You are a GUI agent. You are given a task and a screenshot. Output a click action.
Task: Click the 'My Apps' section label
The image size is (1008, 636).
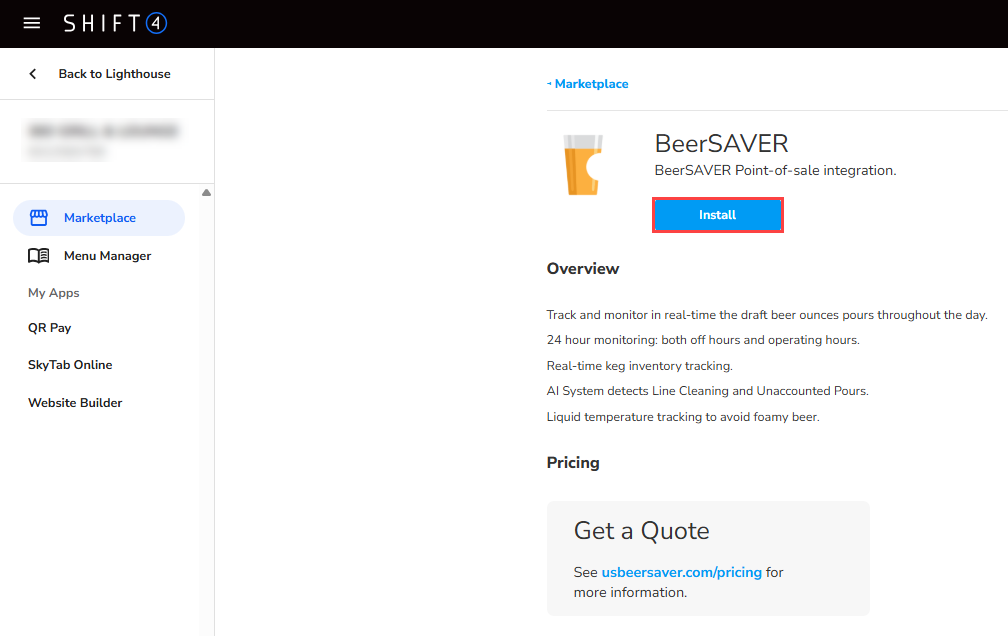pyautogui.click(x=54, y=293)
